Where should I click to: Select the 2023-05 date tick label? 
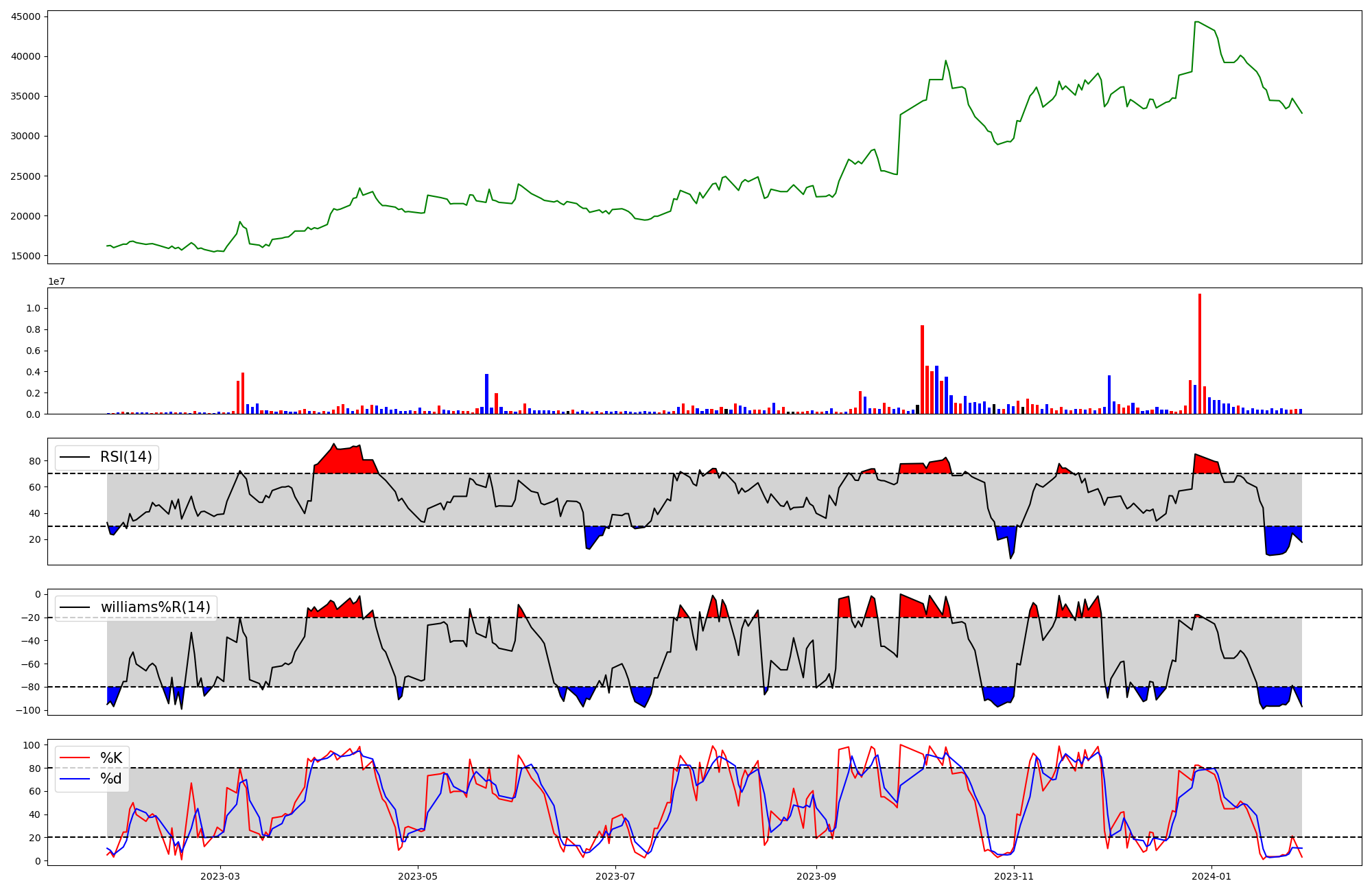(x=418, y=876)
